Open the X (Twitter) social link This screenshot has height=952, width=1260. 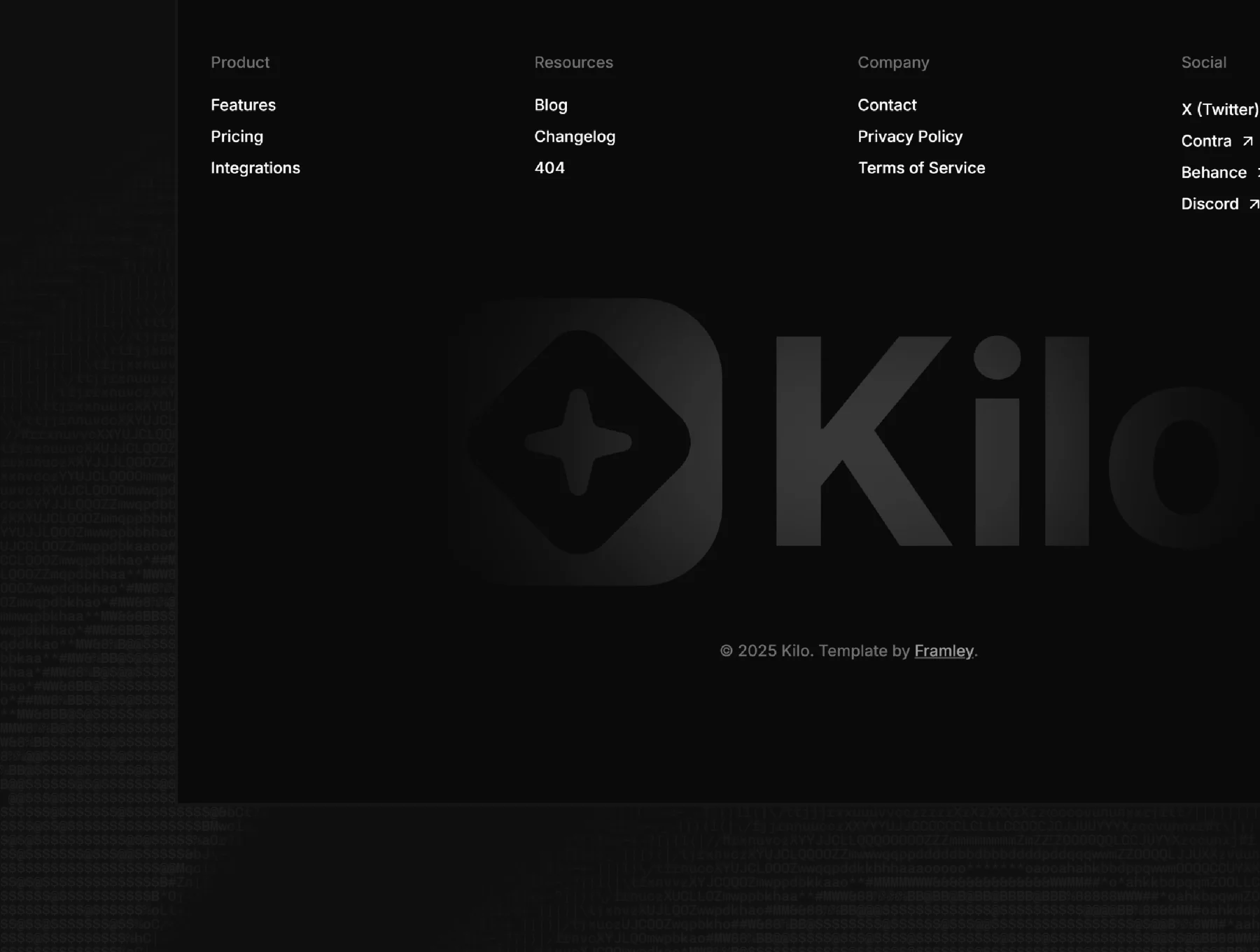(1220, 109)
